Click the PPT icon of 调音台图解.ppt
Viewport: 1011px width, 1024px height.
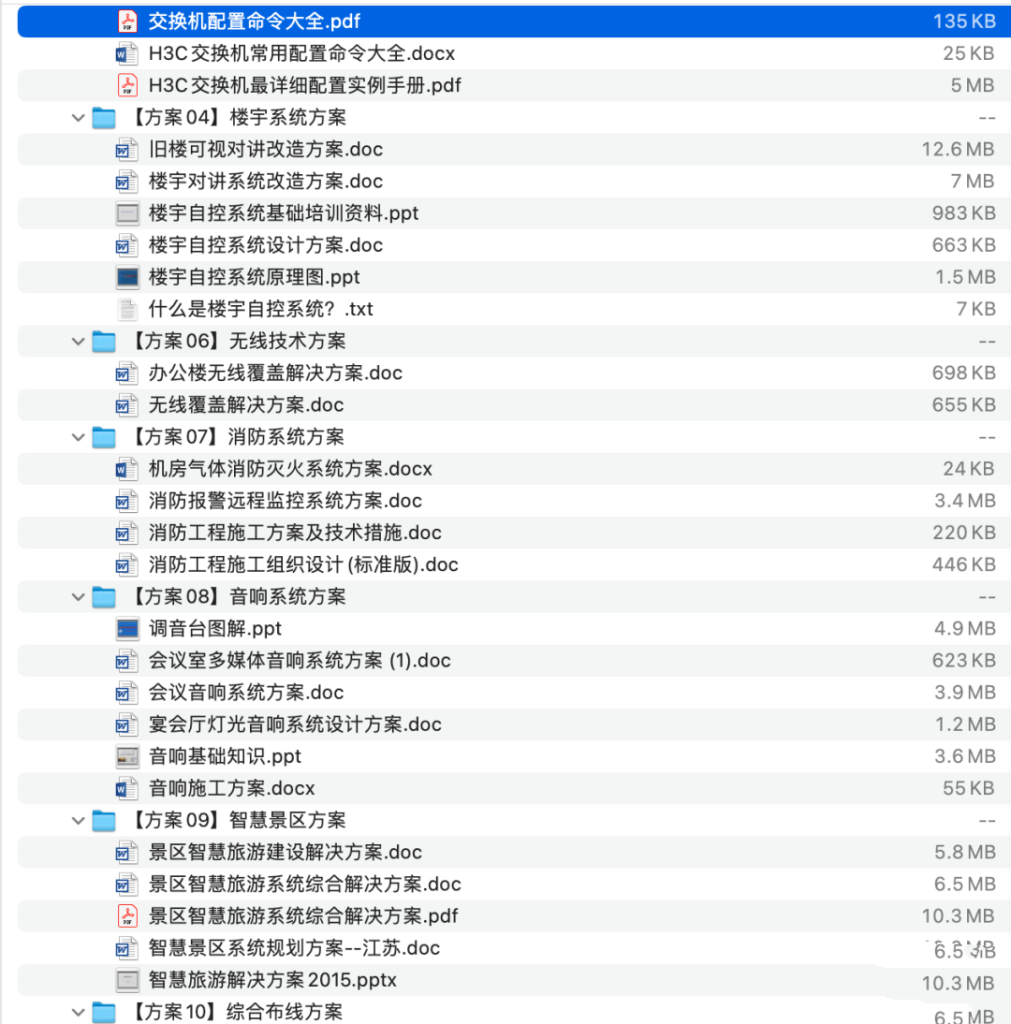(126, 629)
